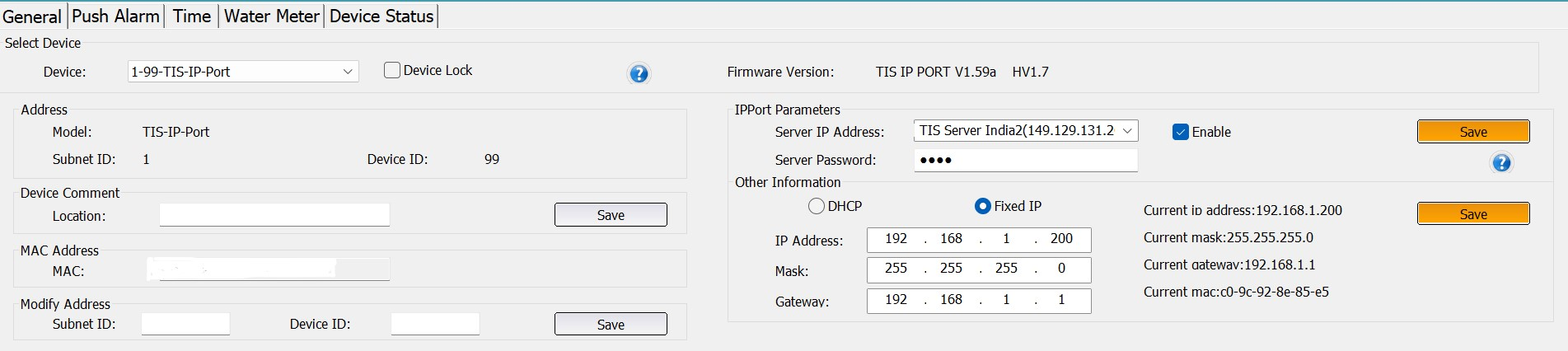Save the modified address
The image size is (1568, 351).
coord(611,324)
